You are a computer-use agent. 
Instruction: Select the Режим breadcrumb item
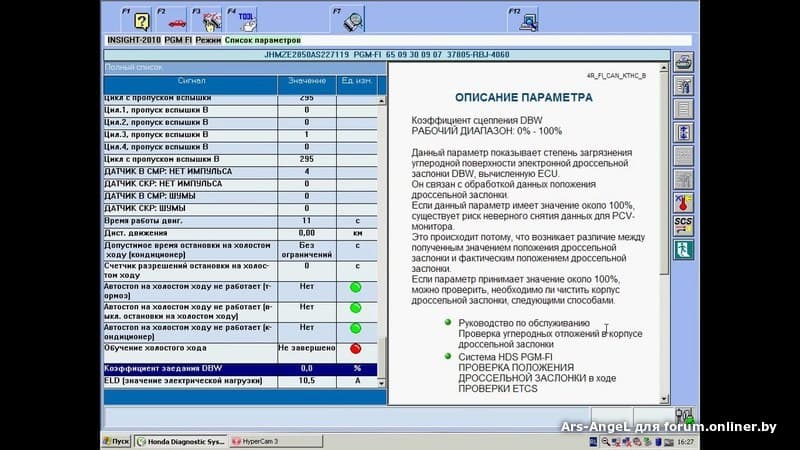pyautogui.click(x=208, y=40)
